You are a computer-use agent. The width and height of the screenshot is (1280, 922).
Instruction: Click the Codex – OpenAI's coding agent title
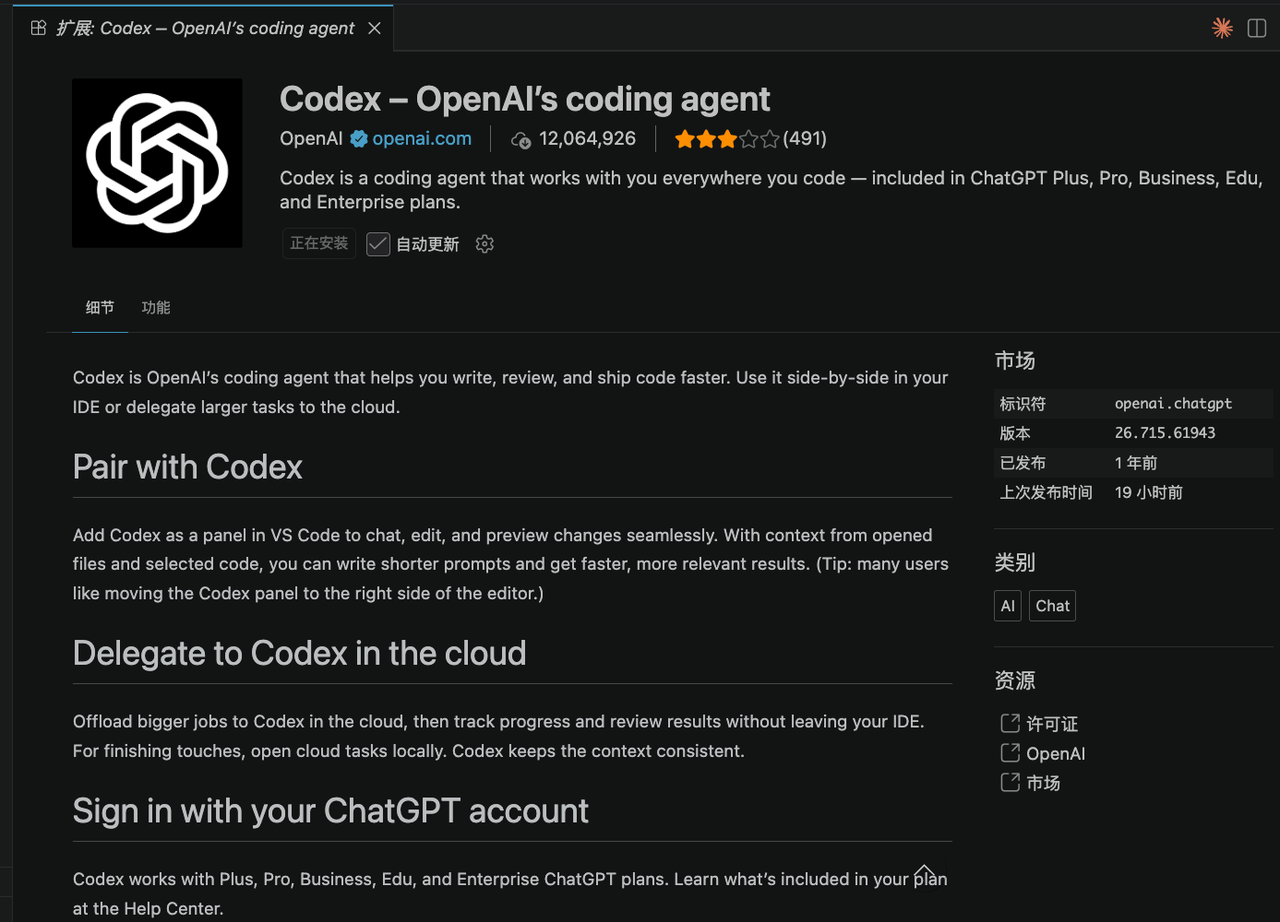525,99
